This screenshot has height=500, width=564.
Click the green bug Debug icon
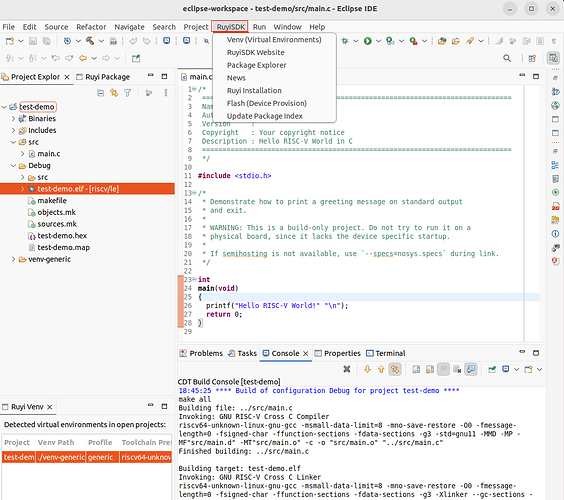345,41
